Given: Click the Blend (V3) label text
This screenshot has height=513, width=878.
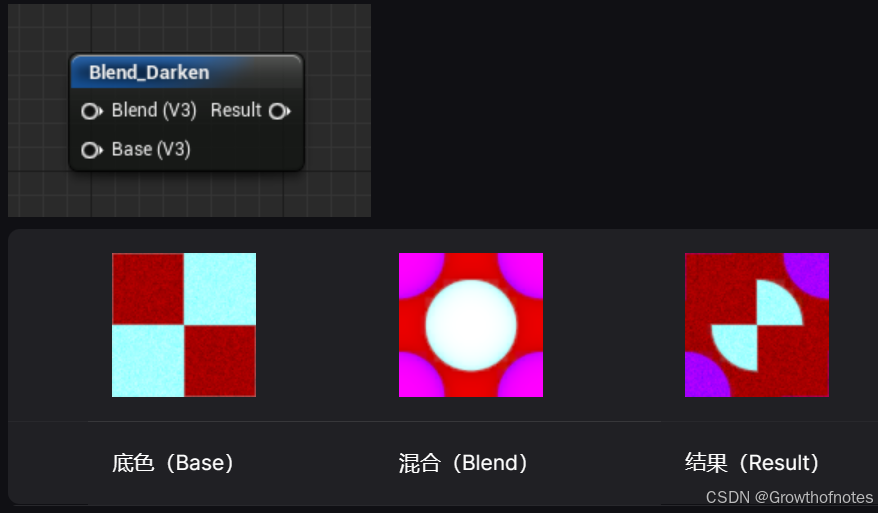Looking at the screenshot, I should coord(154,110).
